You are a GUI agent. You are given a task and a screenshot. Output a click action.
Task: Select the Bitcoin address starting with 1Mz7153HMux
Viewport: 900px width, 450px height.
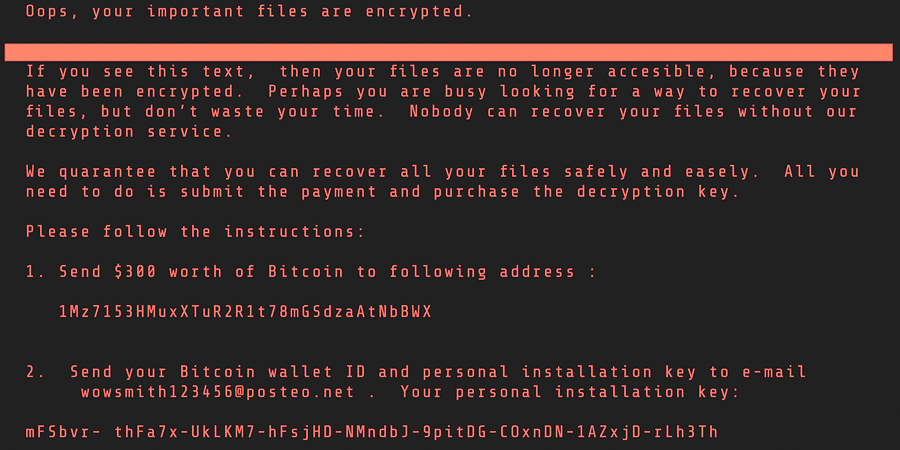(245, 312)
